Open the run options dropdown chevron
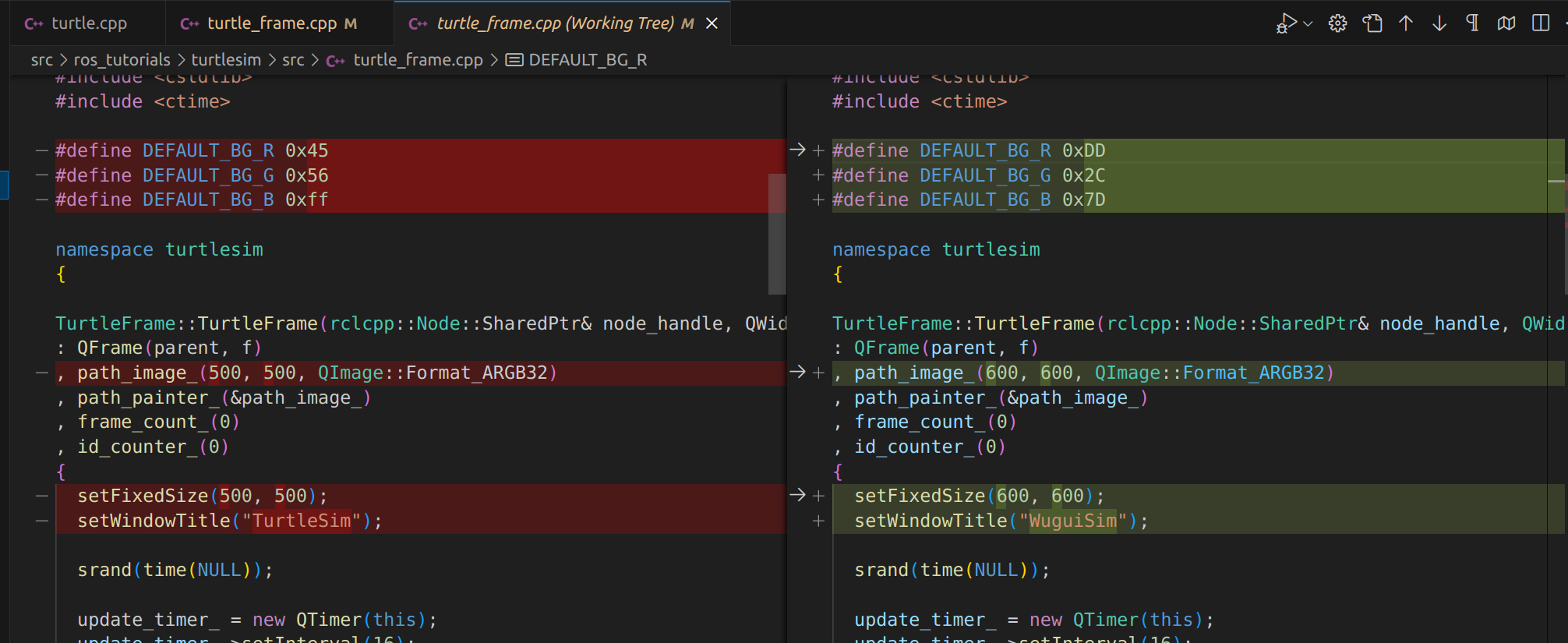 click(x=1308, y=24)
